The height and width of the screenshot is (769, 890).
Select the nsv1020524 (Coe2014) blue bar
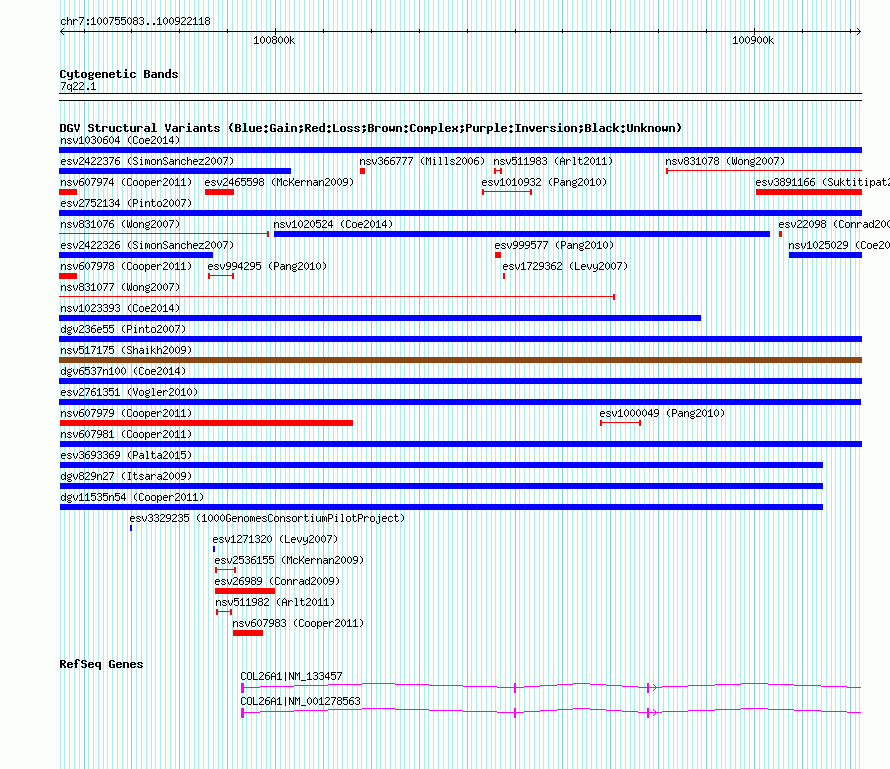[x=522, y=234]
